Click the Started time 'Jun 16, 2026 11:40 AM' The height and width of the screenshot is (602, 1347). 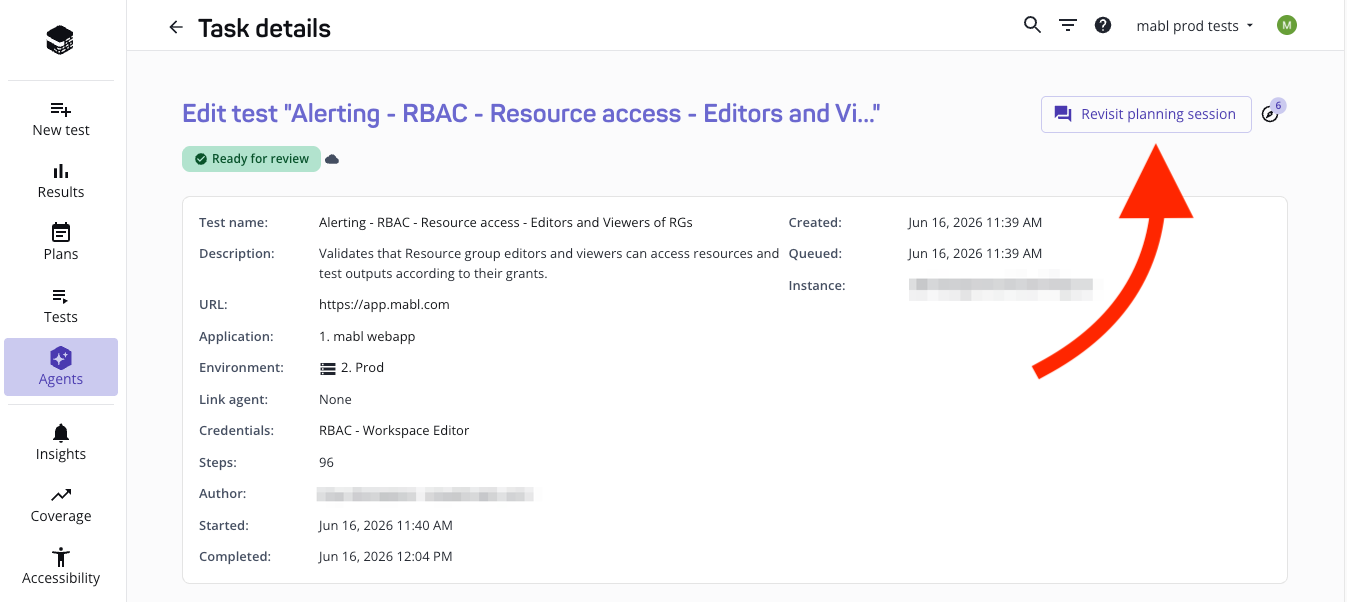point(386,525)
